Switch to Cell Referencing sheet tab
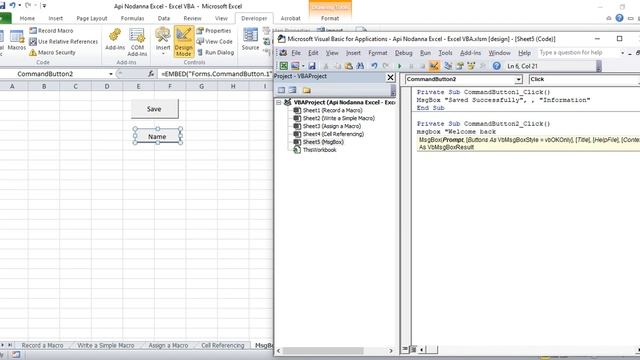This screenshot has height=360, width=640. (x=222, y=345)
